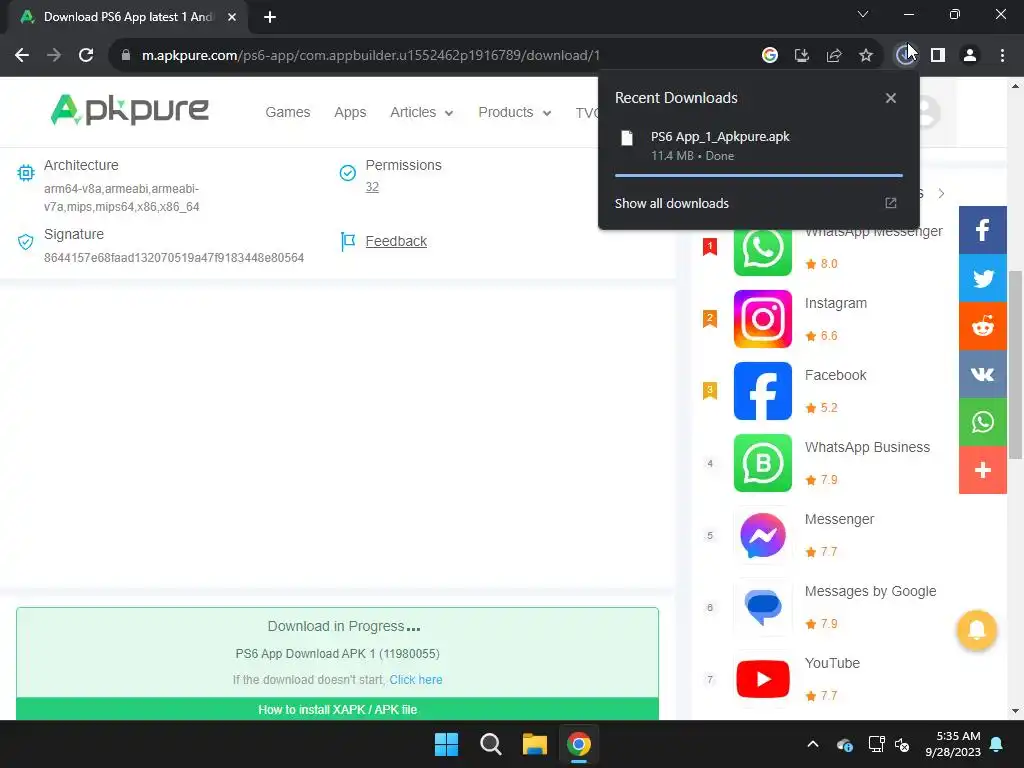Image resolution: width=1024 pixels, height=768 pixels.
Task: Click the share page icon
Action: pos(834,56)
